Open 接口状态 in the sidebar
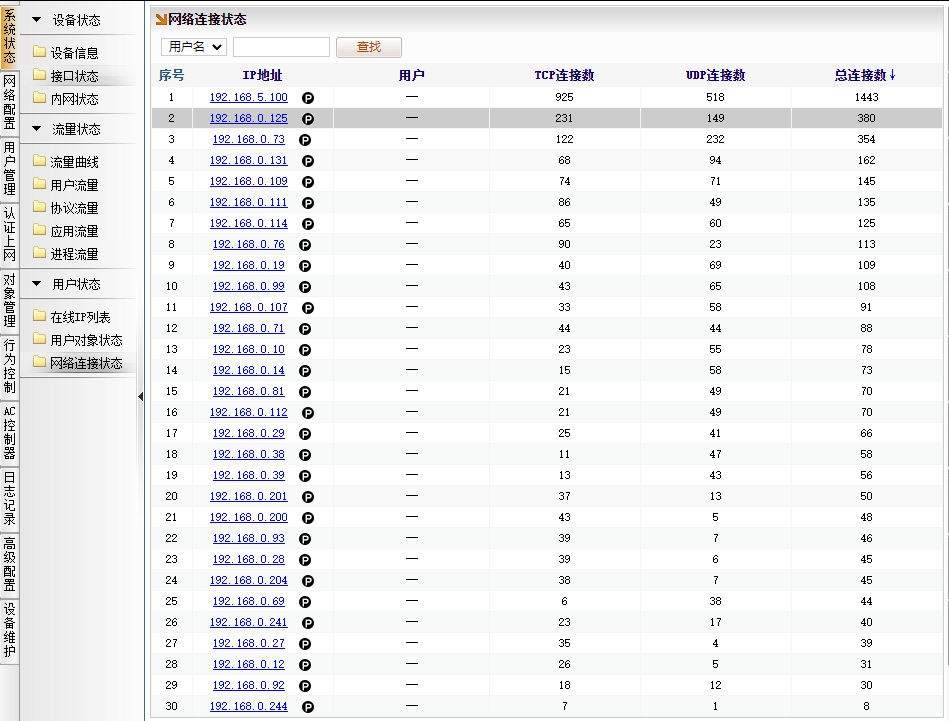This screenshot has height=721, width=949. [74, 76]
